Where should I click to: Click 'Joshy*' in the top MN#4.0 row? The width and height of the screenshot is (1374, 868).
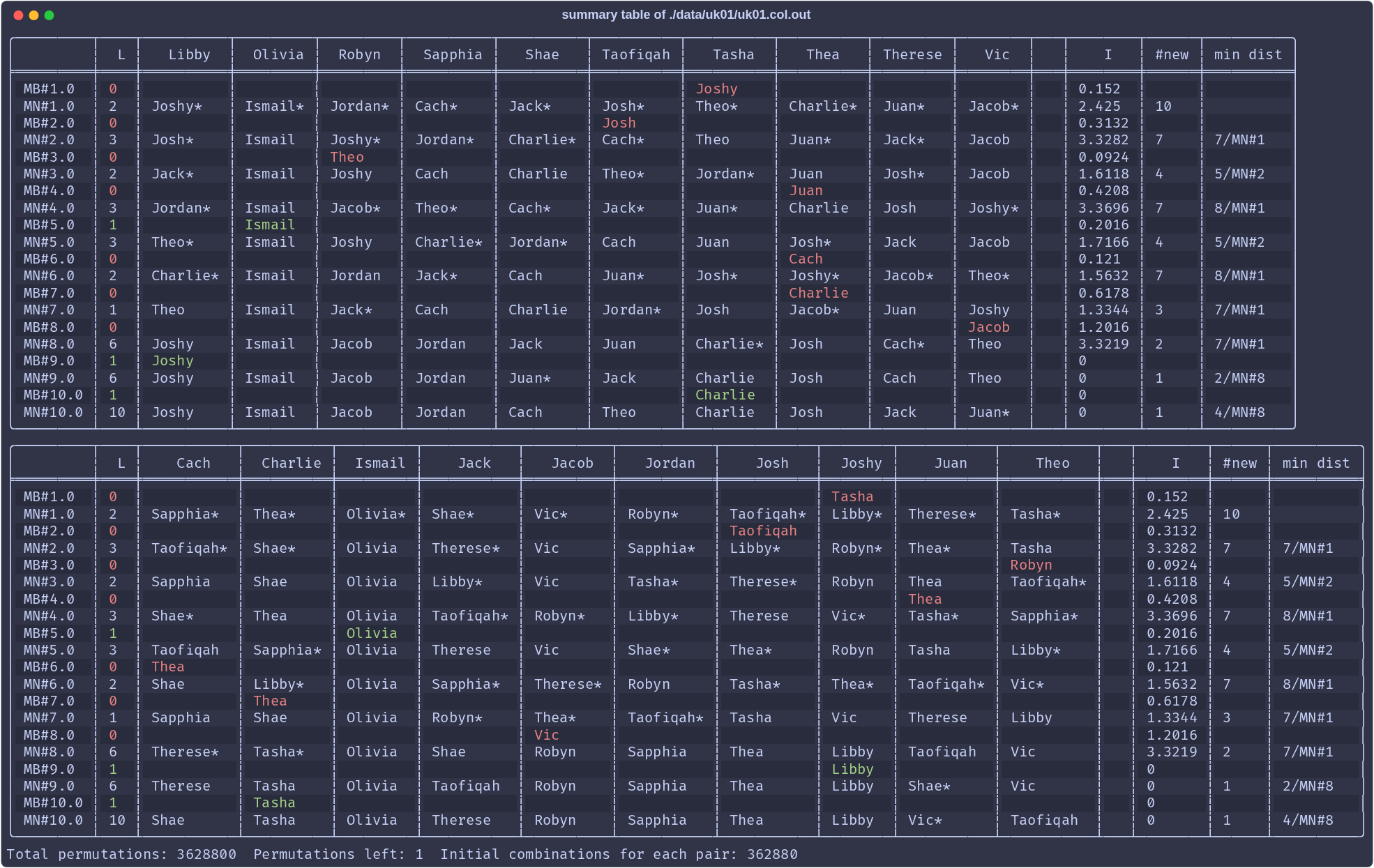point(993,208)
